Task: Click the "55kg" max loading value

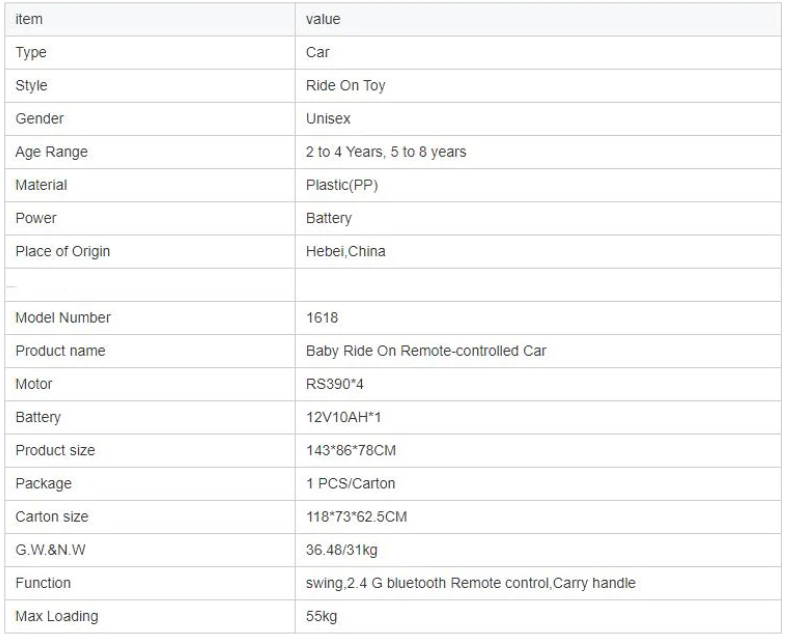Action: (x=322, y=616)
